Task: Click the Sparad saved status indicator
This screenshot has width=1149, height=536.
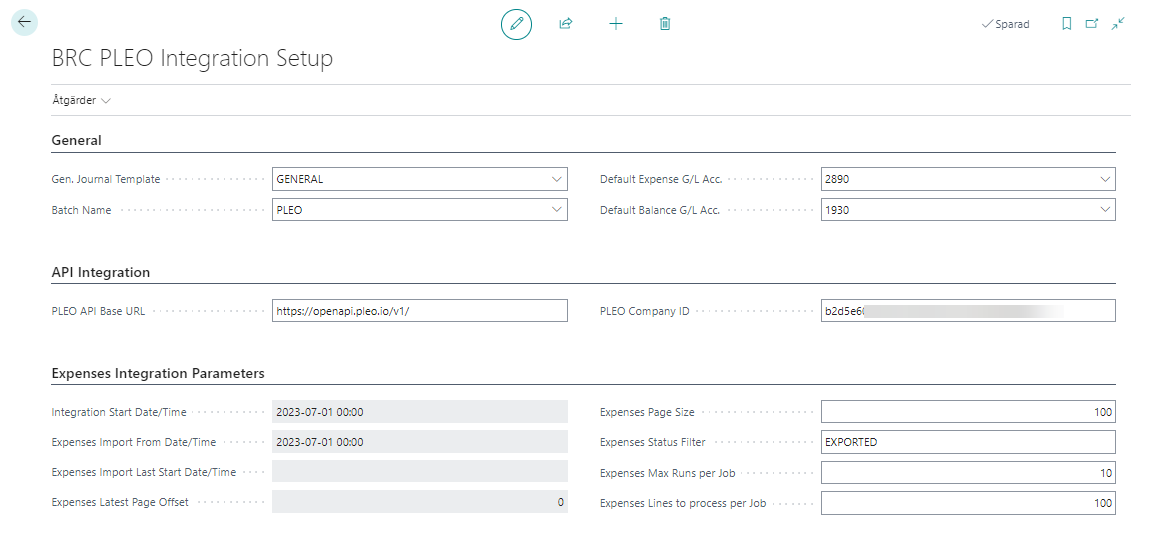Action: click(x=1005, y=24)
